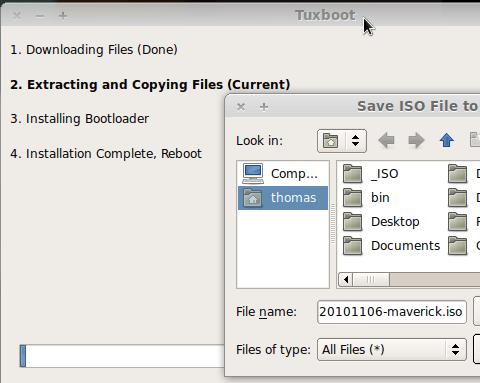The width and height of the screenshot is (480, 383).
Task: Click the Save ISO File to title
Action: 418,106
